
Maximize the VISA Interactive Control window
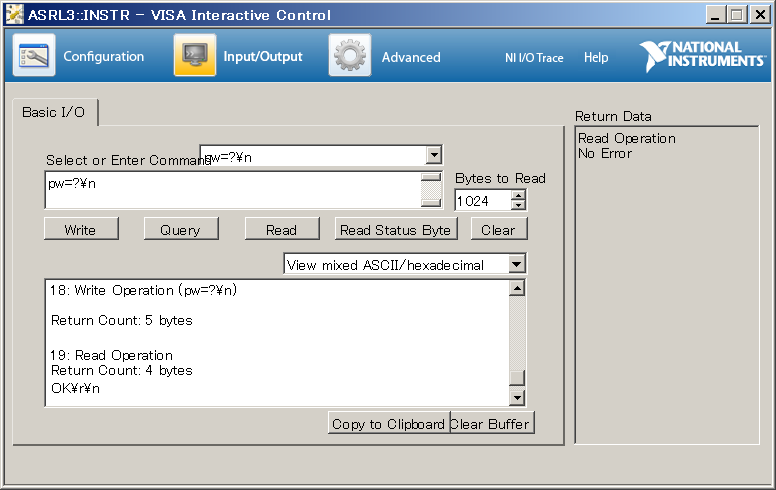[736, 15]
